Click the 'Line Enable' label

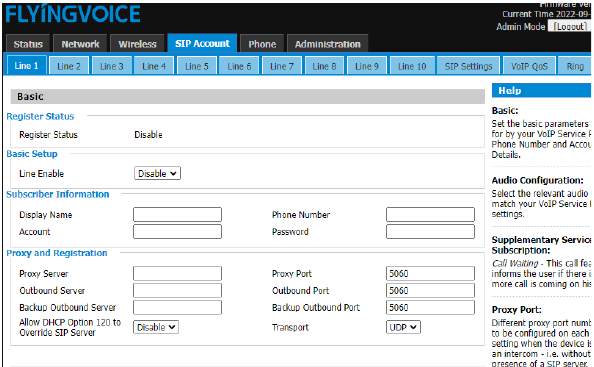(42, 174)
